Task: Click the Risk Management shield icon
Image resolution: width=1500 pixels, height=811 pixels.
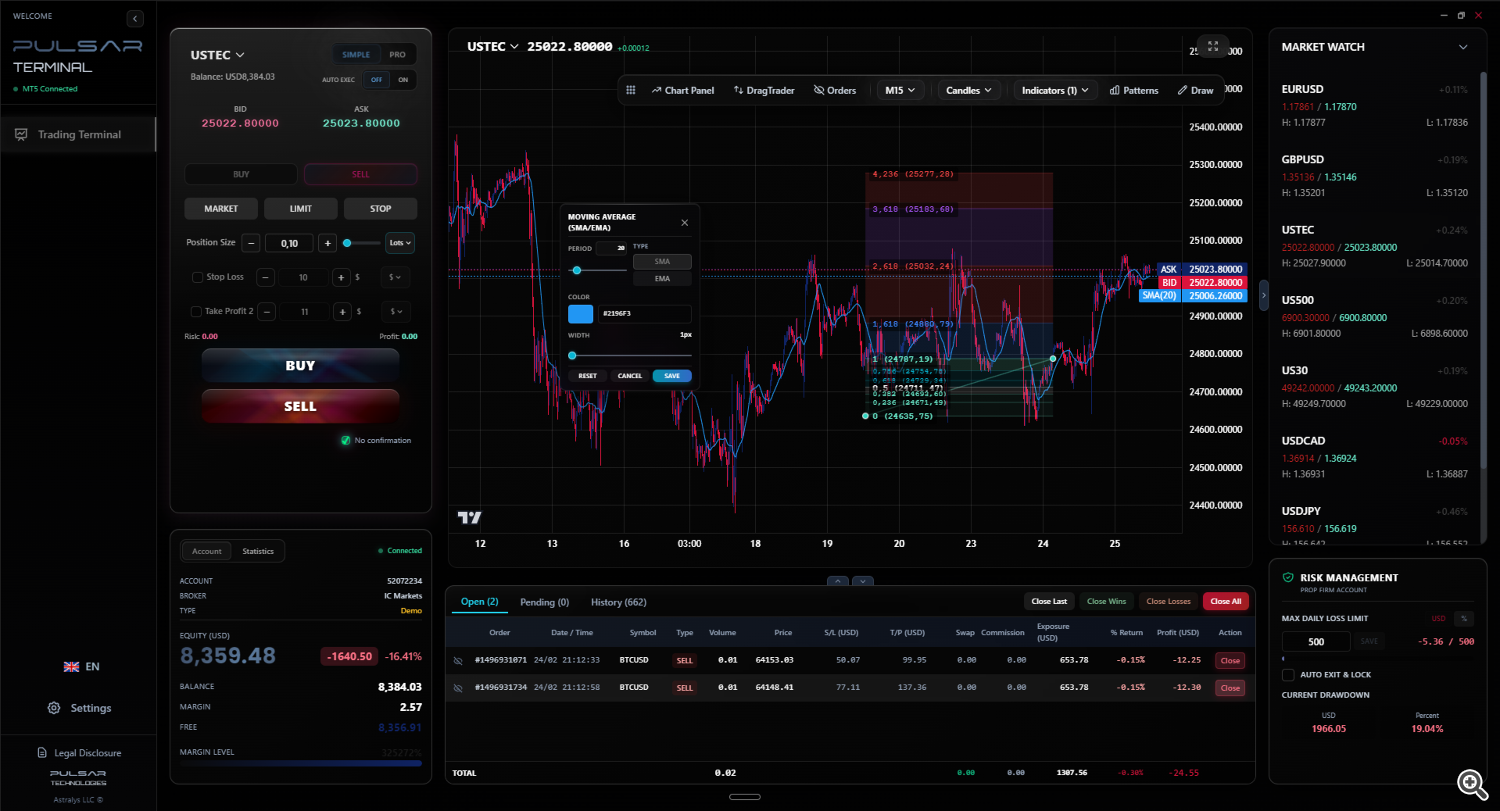Action: pyautogui.click(x=1287, y=578)
